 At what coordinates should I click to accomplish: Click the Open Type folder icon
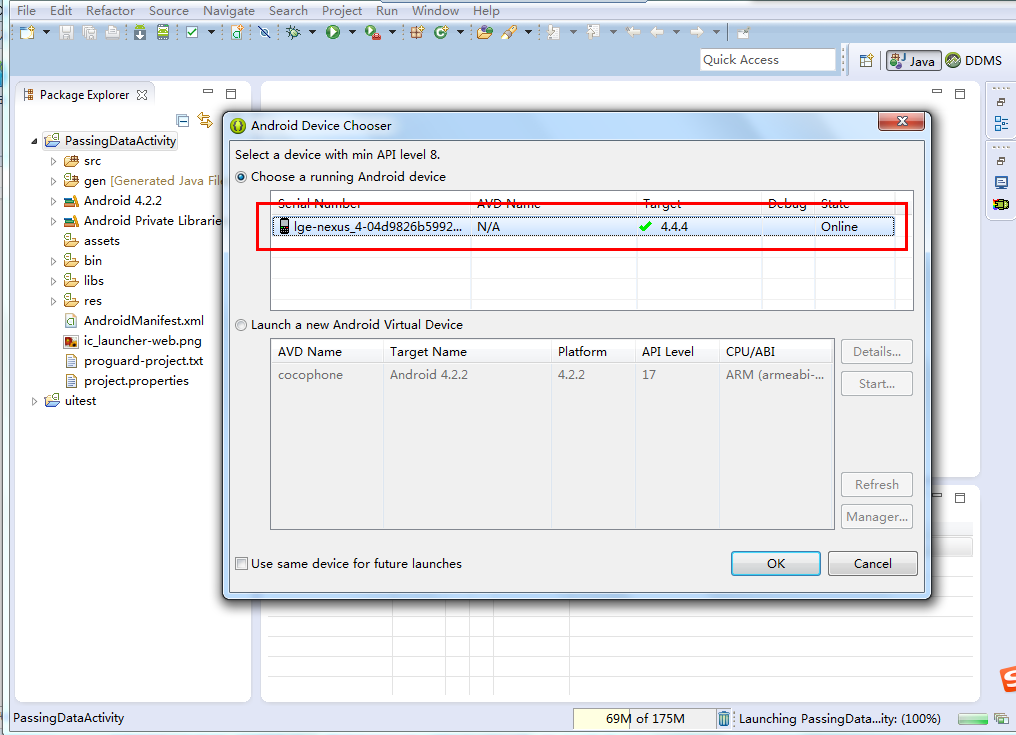click(x=485, y=32)
